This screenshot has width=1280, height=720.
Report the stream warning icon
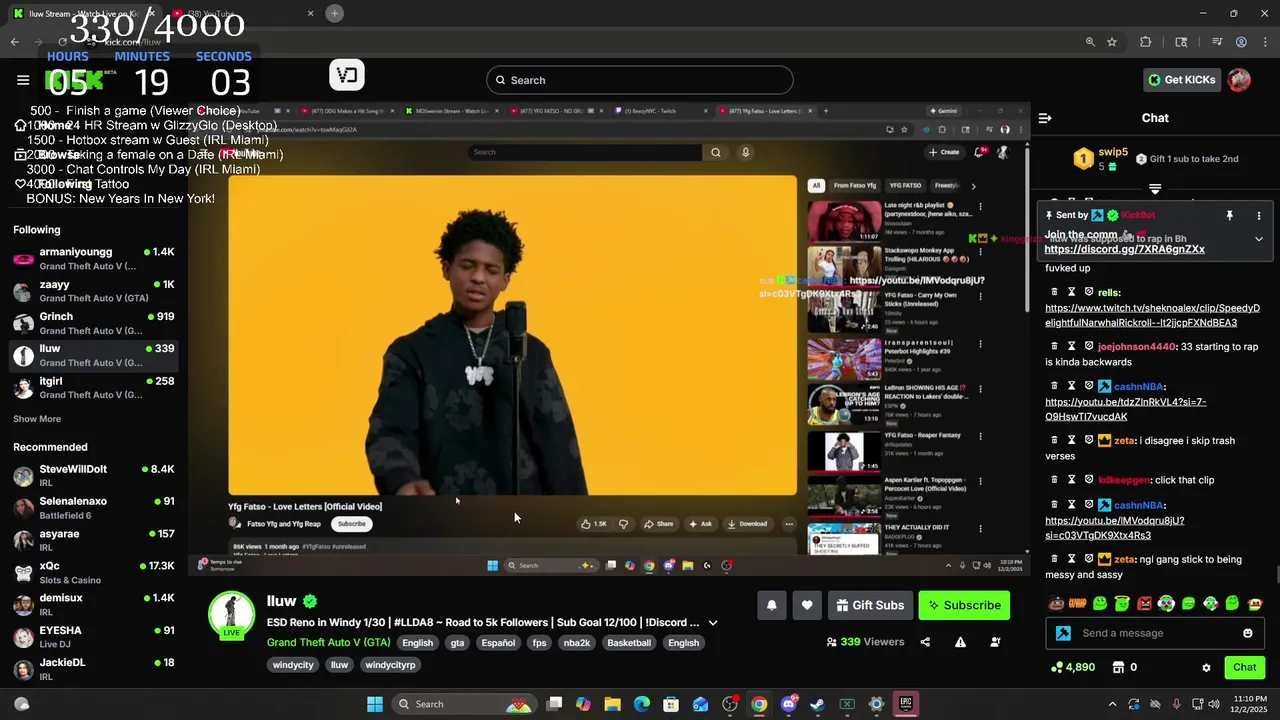[x=960, y=642]
